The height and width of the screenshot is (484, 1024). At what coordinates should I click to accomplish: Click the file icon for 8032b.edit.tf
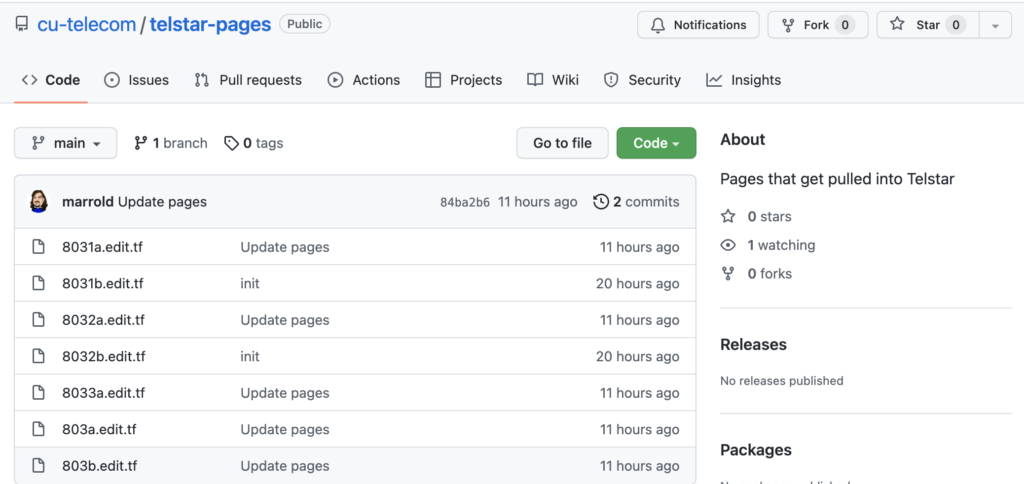tap(39, 357)
